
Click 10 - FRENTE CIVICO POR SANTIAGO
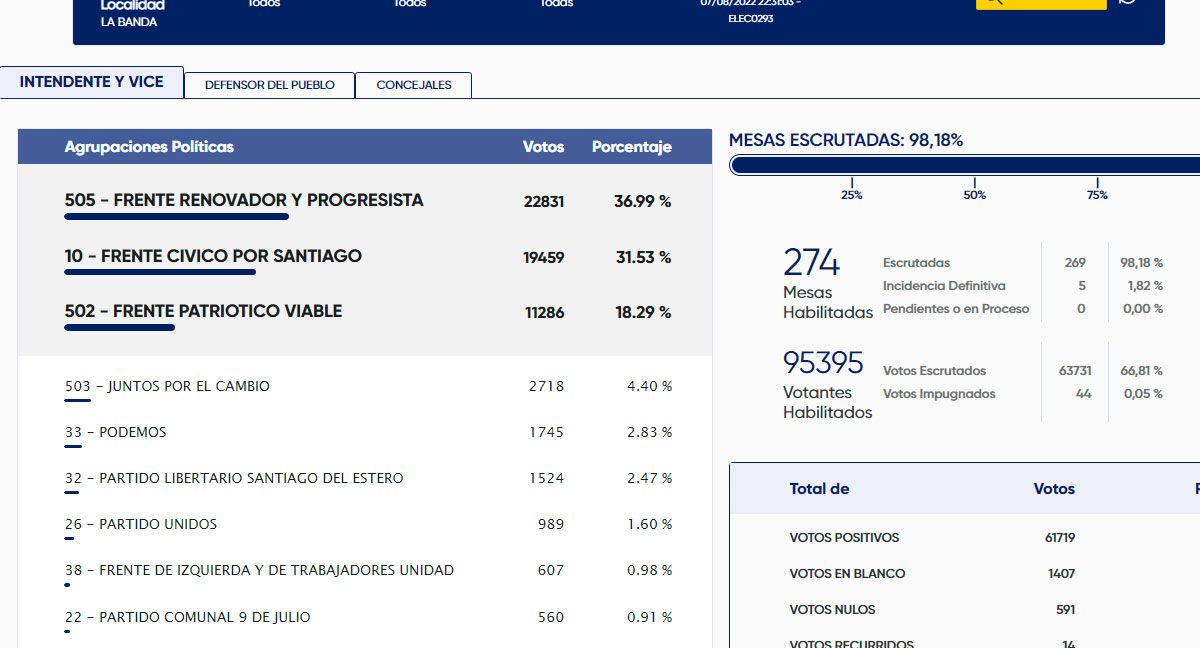[213, 256]
